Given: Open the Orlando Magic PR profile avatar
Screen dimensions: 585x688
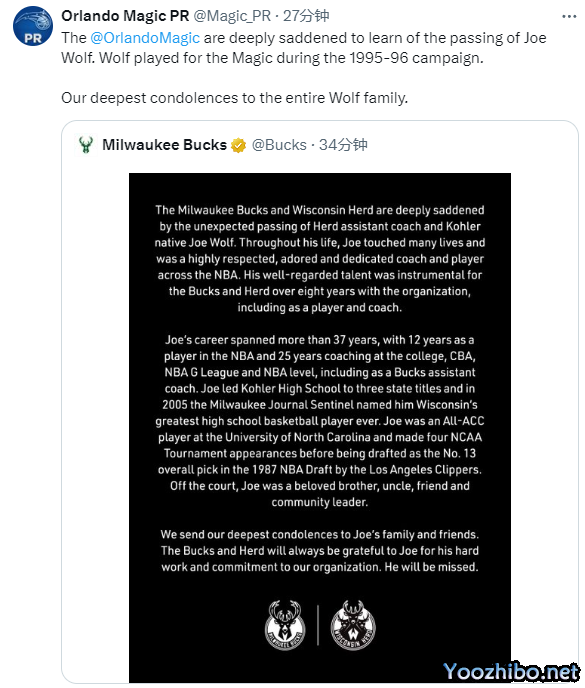Looking at the screenshot, I should tap(33, 26).
